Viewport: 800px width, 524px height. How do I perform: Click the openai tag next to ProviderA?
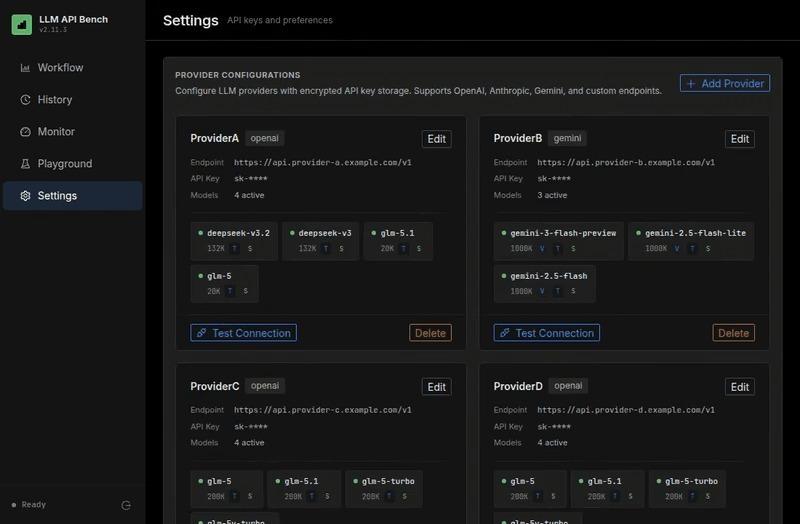click(264, 138)
